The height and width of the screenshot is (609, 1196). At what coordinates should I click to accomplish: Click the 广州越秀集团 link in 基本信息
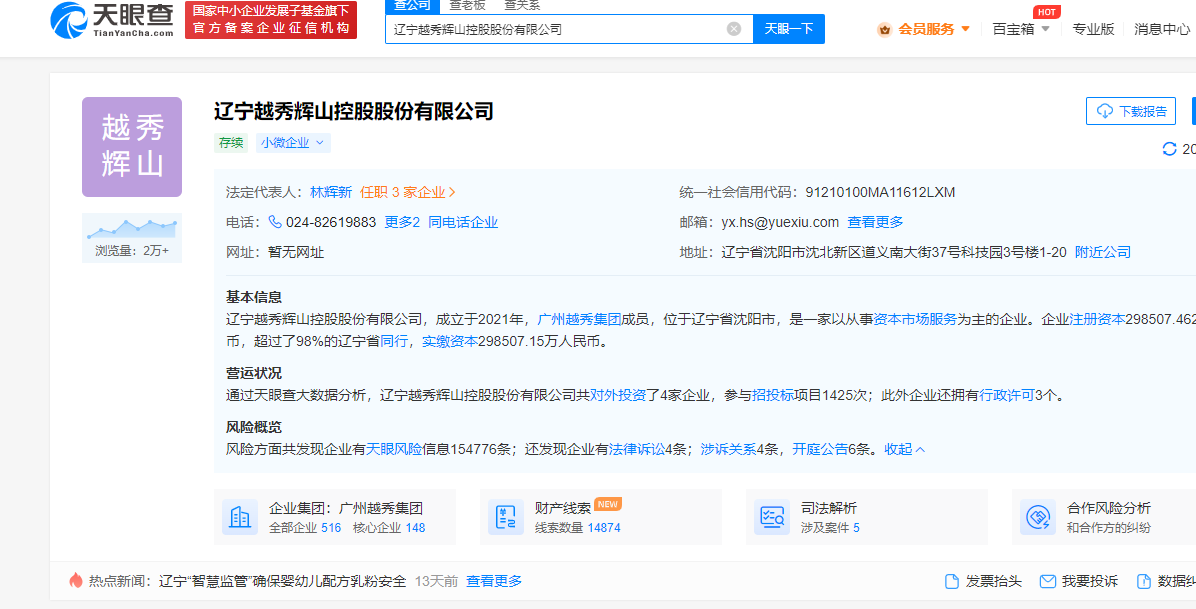580,319
